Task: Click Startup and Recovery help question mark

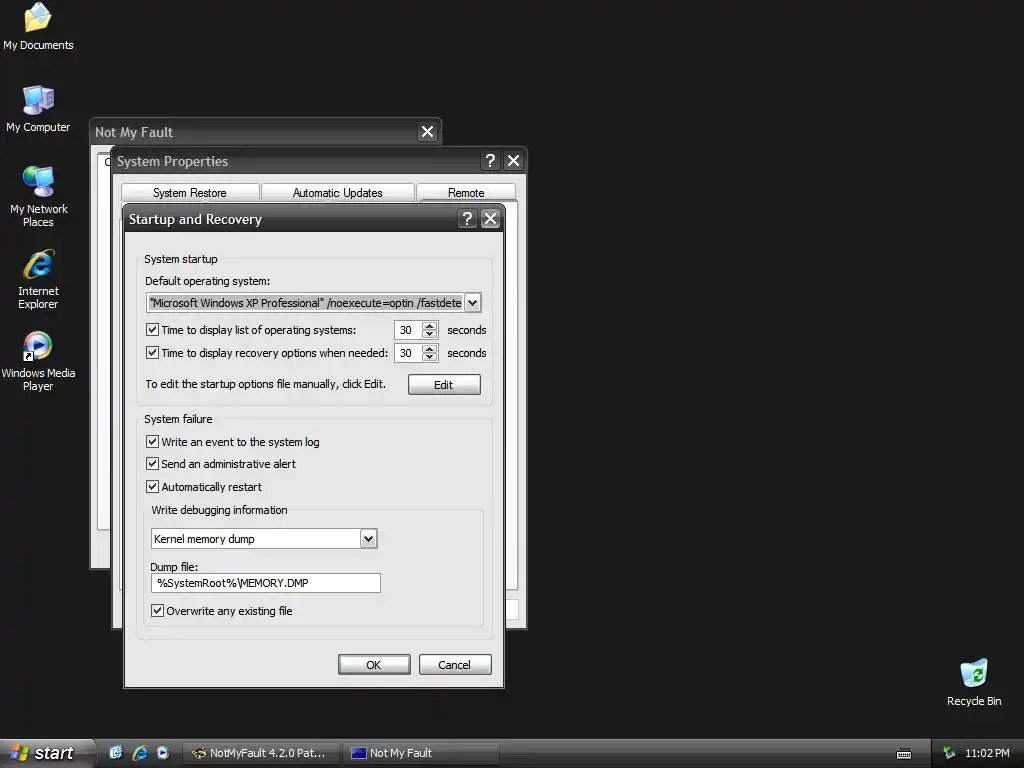Action: coord(466,219)
